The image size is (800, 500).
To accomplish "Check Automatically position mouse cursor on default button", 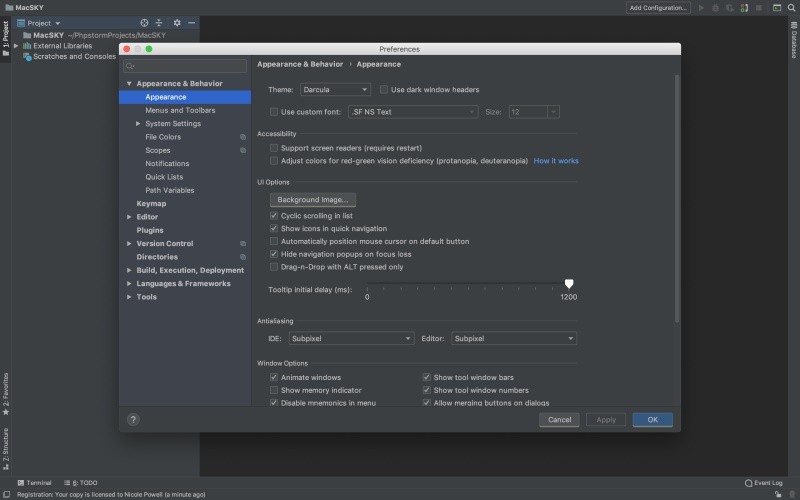I will click(x=274, y=241).
